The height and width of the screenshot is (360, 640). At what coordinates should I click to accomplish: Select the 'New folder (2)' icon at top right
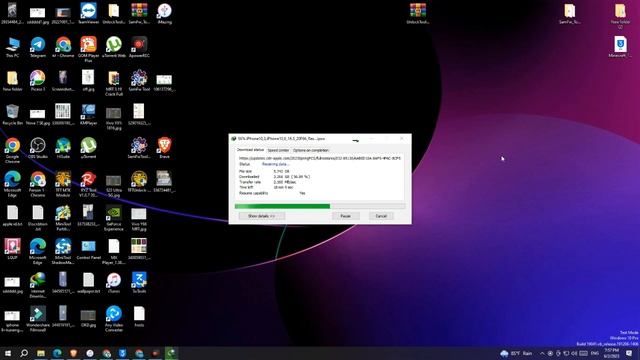620,15
